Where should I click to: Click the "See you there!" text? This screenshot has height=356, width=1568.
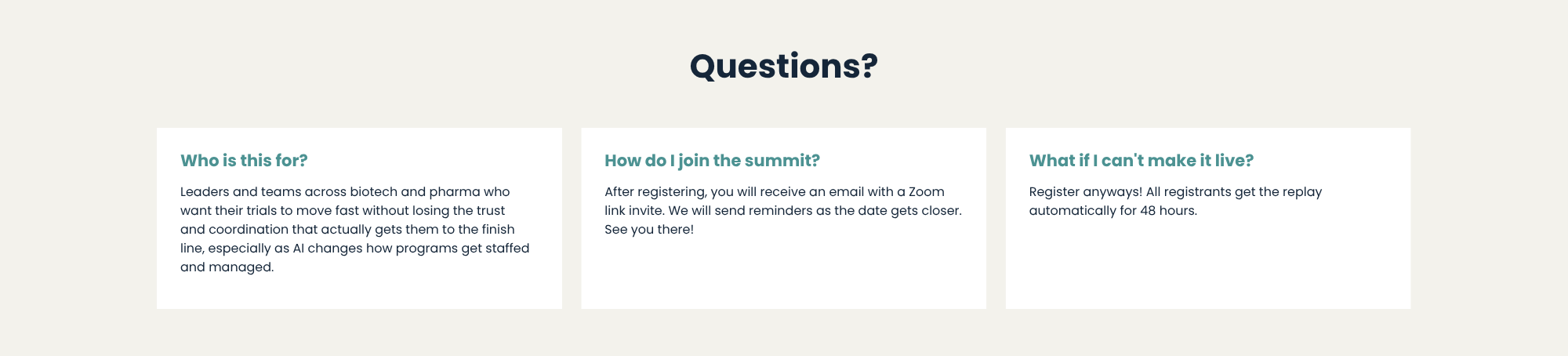(x=649, y=230)
